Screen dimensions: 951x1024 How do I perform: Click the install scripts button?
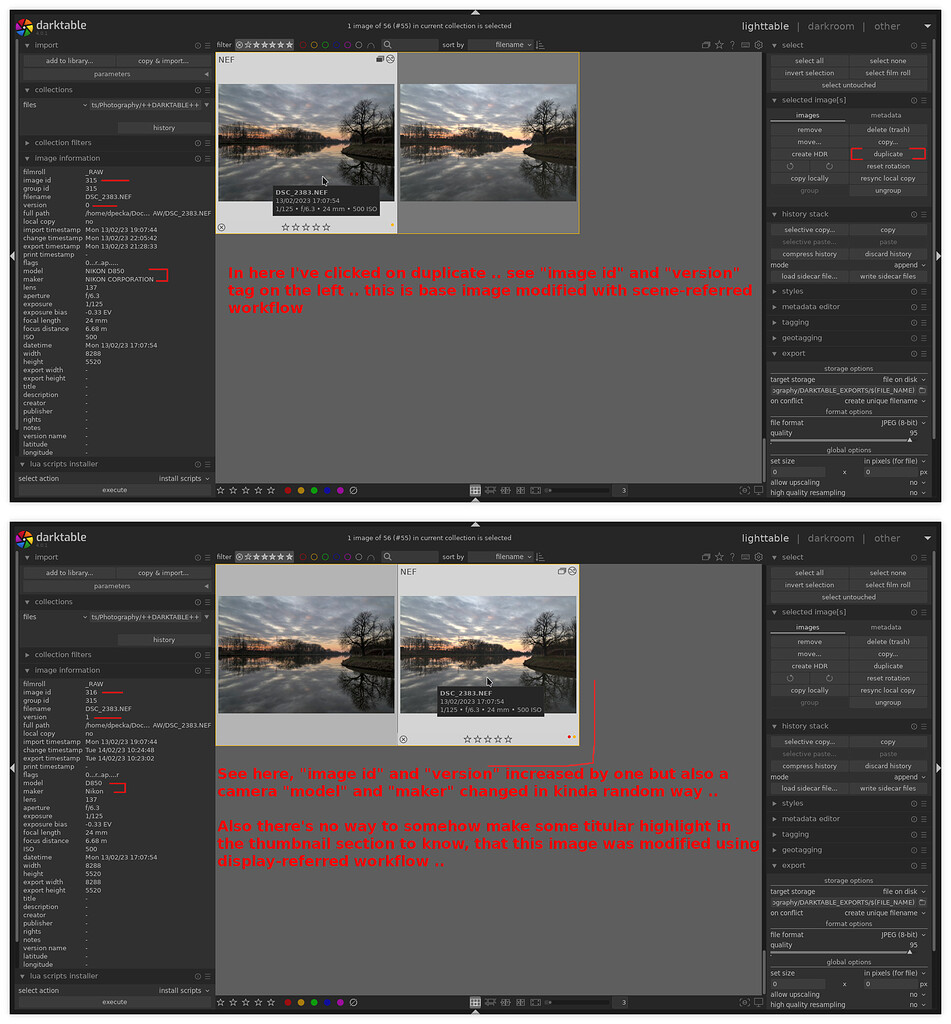click(178, 478)
